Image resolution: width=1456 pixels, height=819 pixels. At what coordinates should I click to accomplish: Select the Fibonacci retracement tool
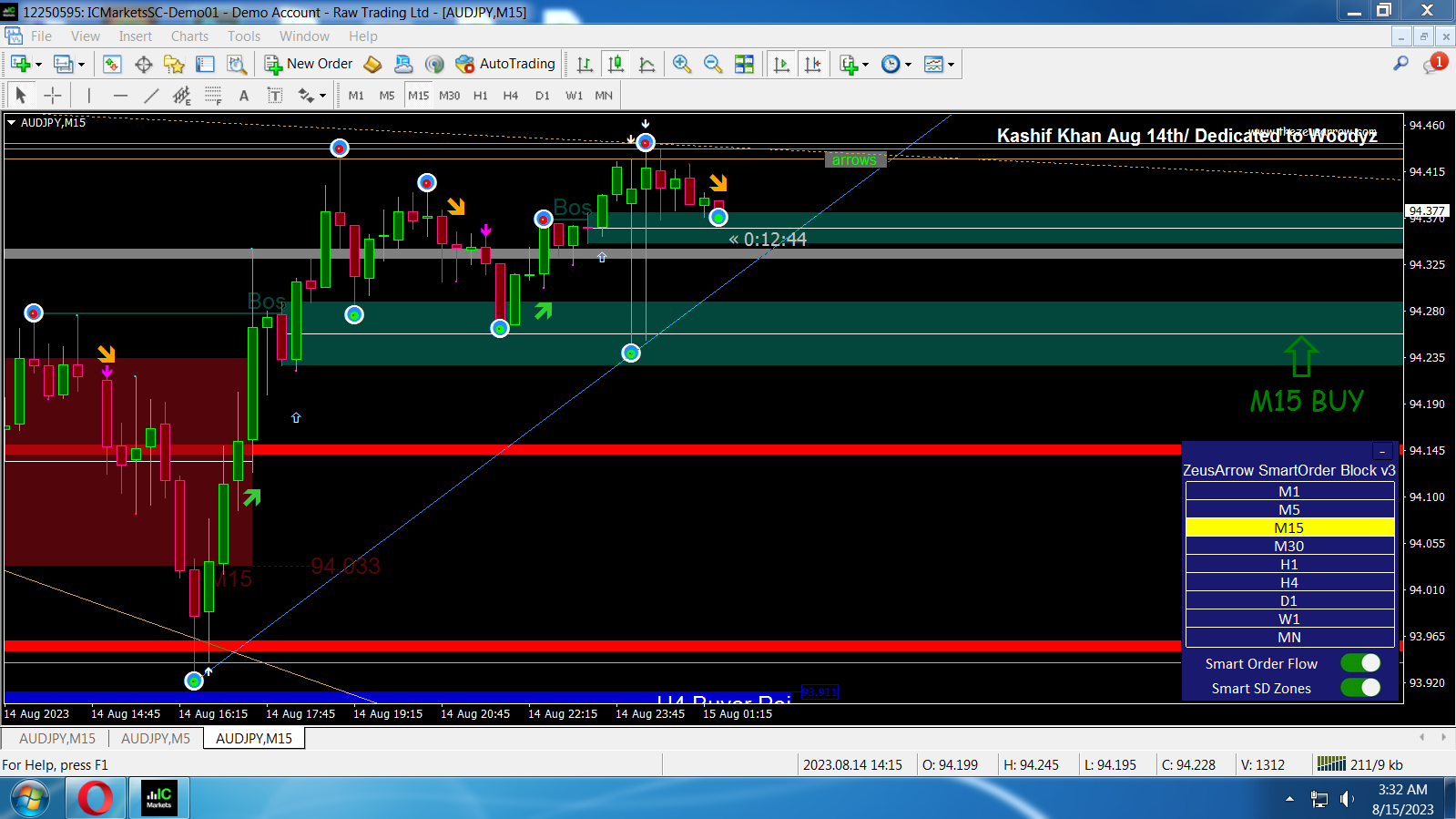(x=213, y=96)
